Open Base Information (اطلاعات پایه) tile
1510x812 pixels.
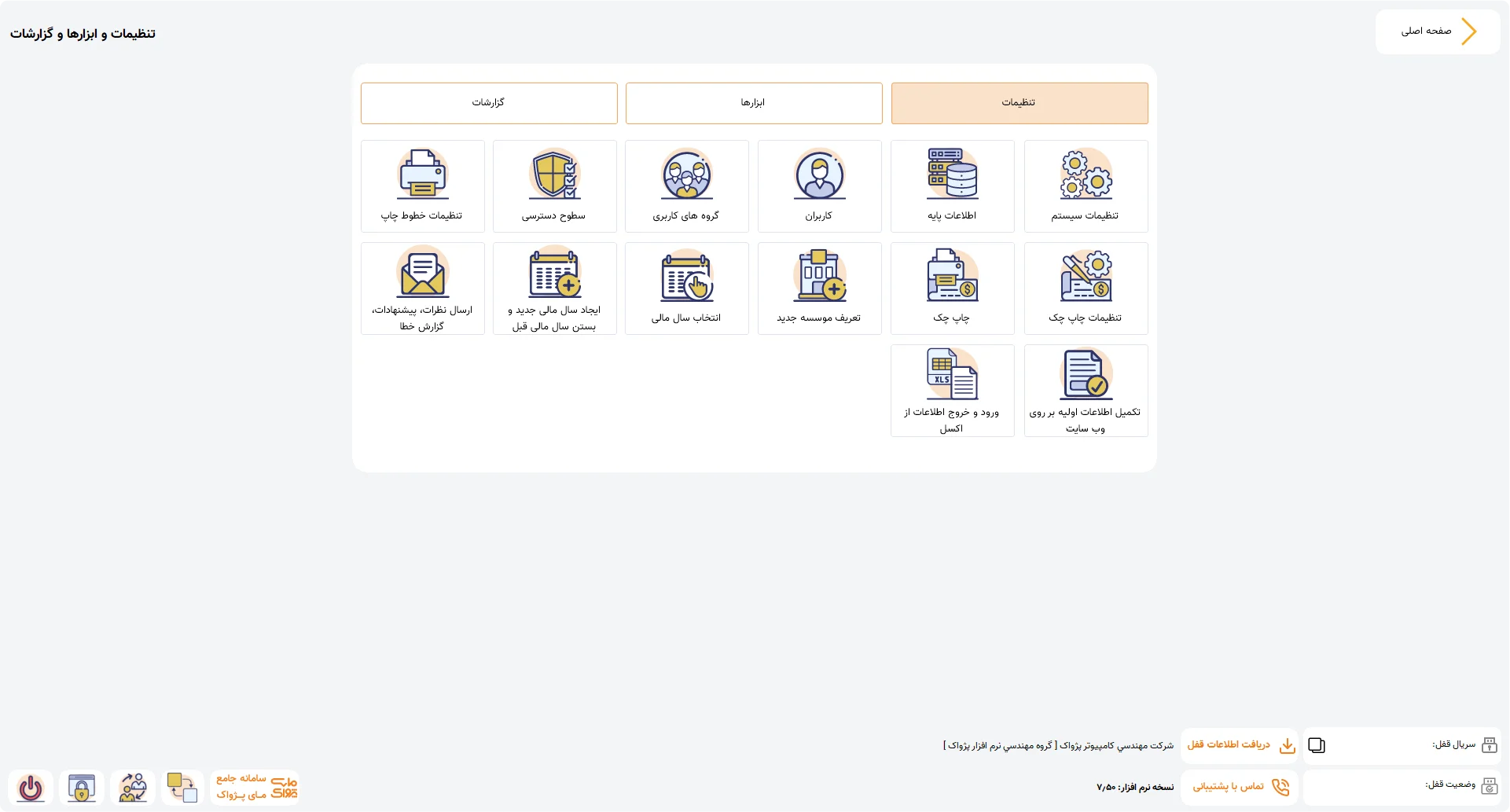pyautogui.click(x=952, y=186)
